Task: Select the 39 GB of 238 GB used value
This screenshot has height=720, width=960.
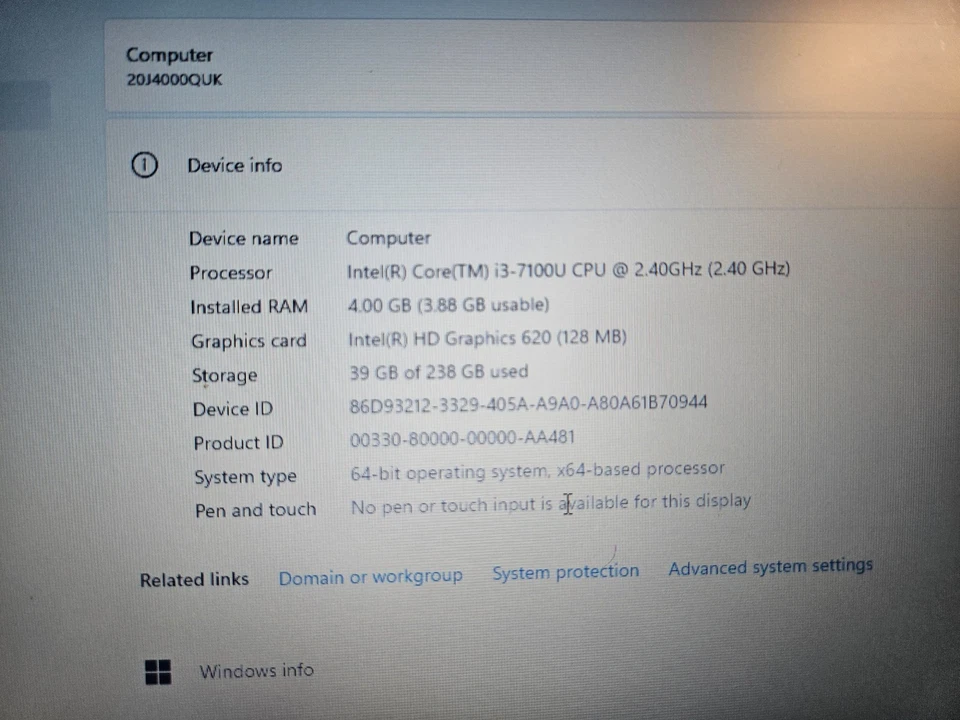Action: [x=438, y=372]
